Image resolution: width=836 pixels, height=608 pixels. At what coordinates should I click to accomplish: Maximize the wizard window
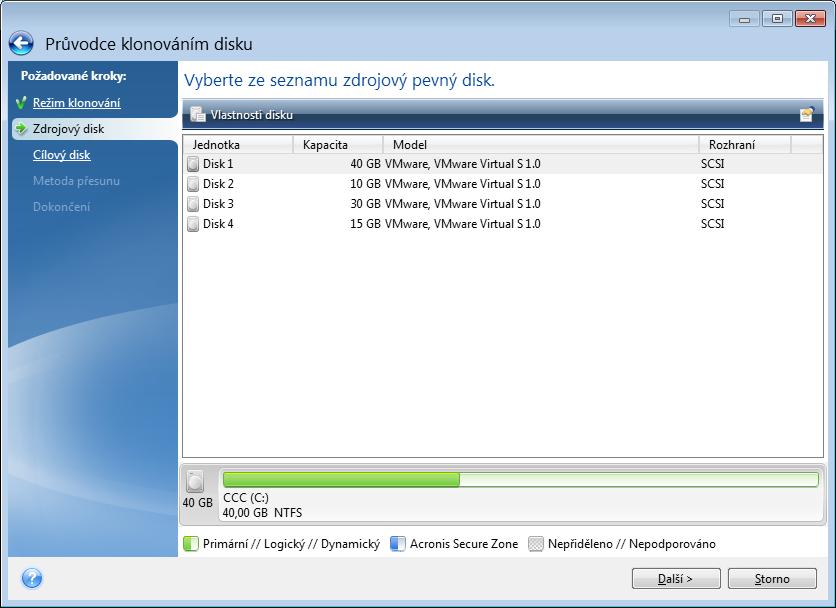point(777,19)
